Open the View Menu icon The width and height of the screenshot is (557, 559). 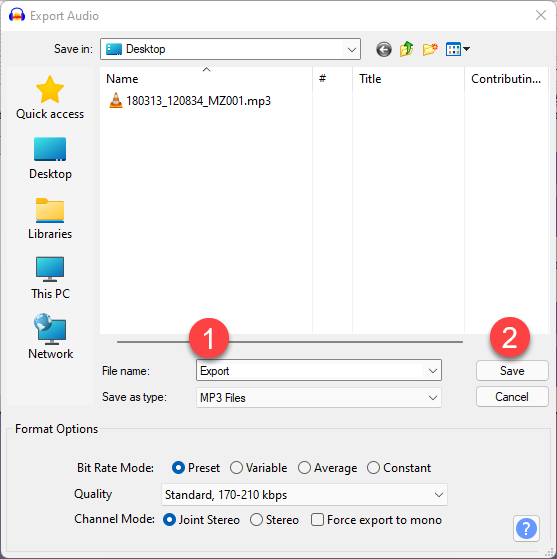[x=458, y=49]
